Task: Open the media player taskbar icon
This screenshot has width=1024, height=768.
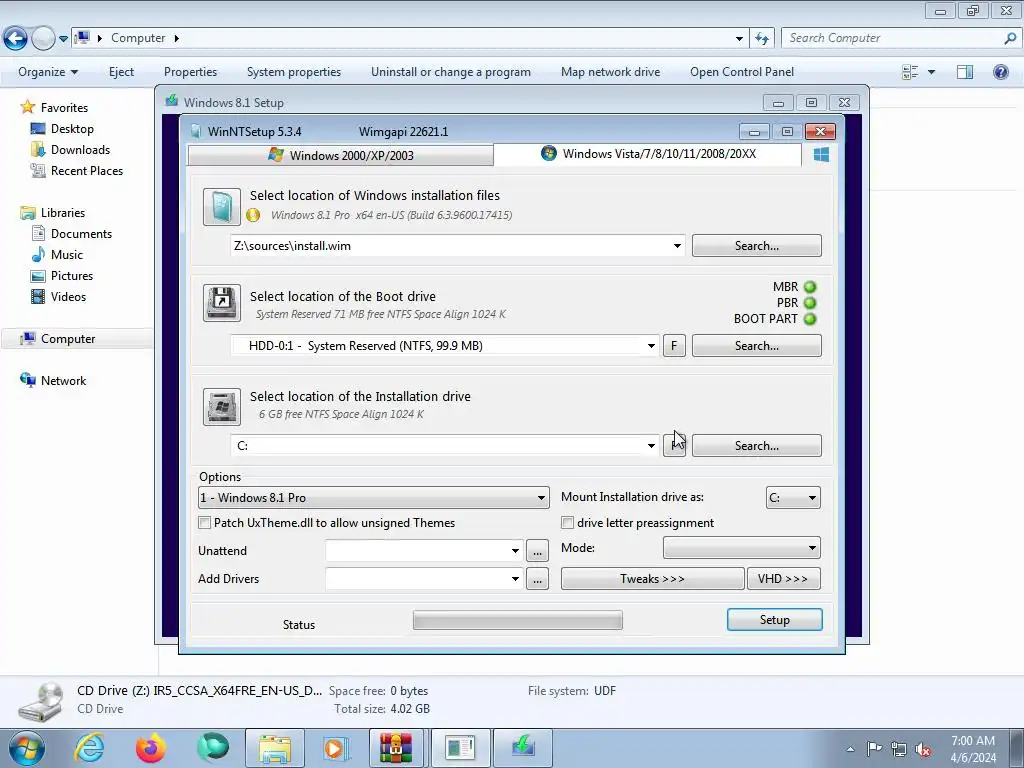Action: [337, 748]
